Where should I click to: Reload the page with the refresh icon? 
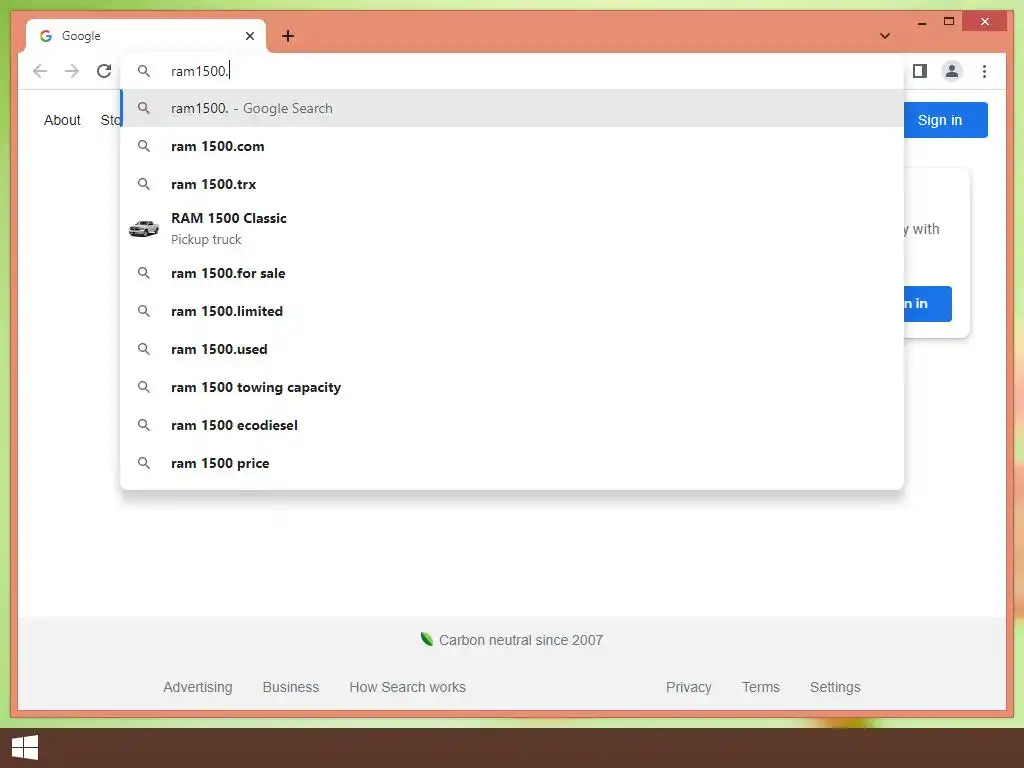tap(104, 71)
